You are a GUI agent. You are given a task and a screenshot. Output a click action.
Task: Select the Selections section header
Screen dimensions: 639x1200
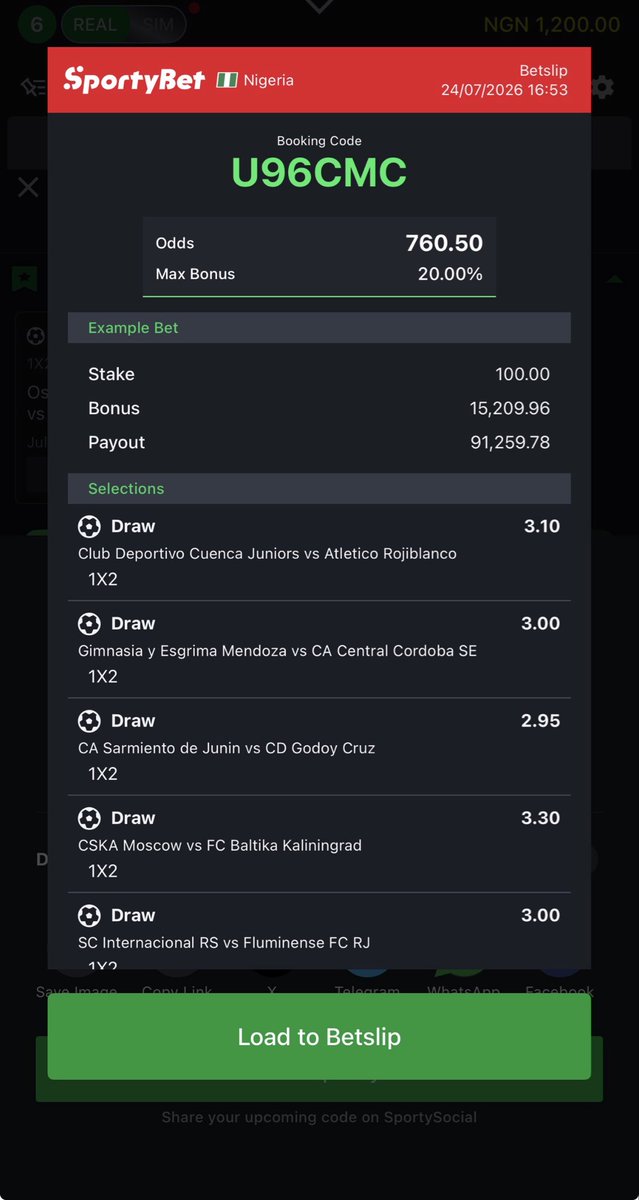click(x=319, y=488)
